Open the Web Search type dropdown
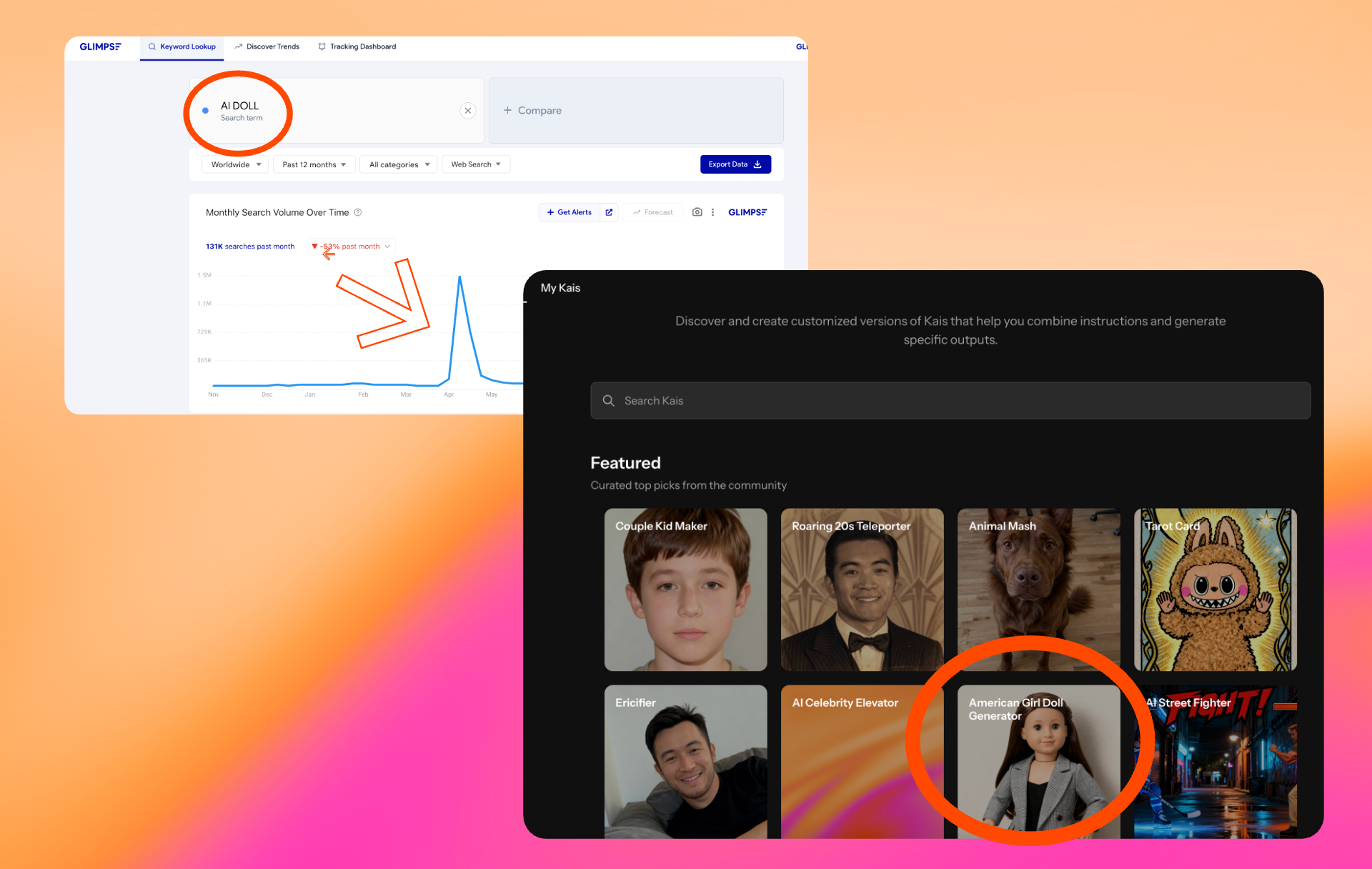The height and width of the screenshot is (869, 1372). 475,164
